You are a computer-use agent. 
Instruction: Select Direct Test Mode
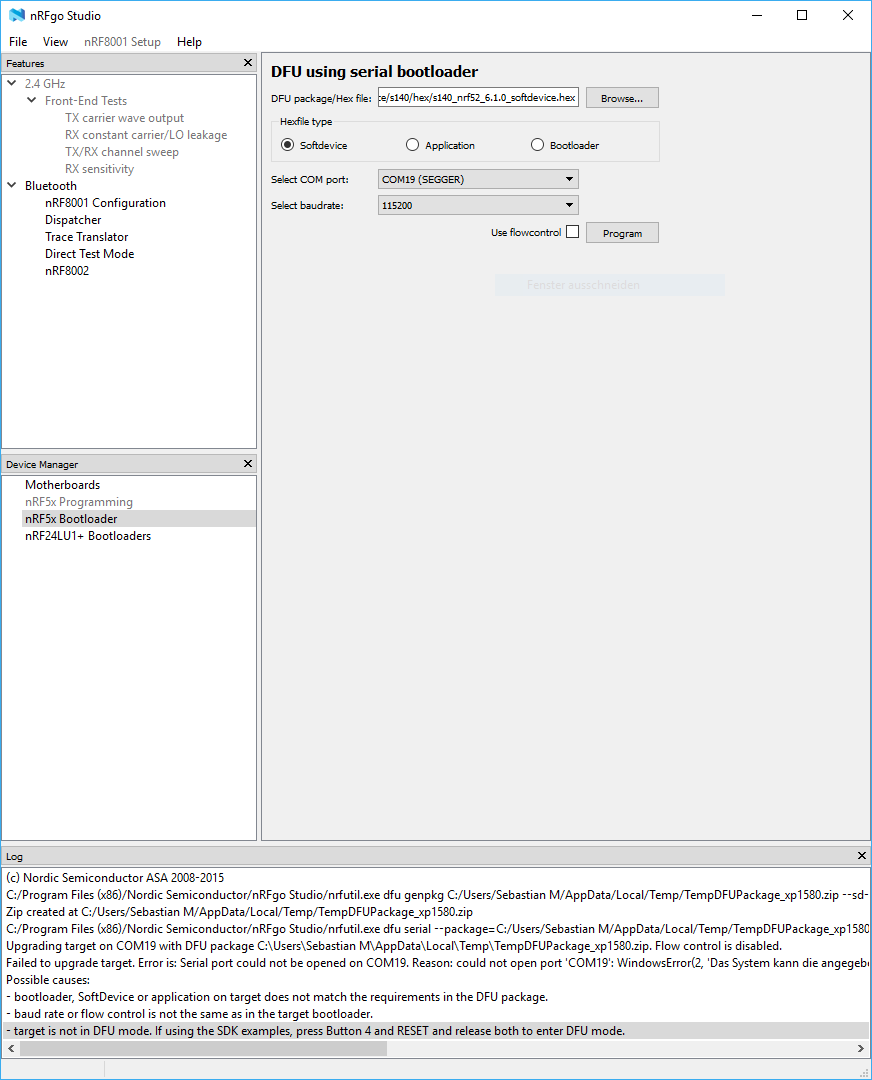click(90, 253)
